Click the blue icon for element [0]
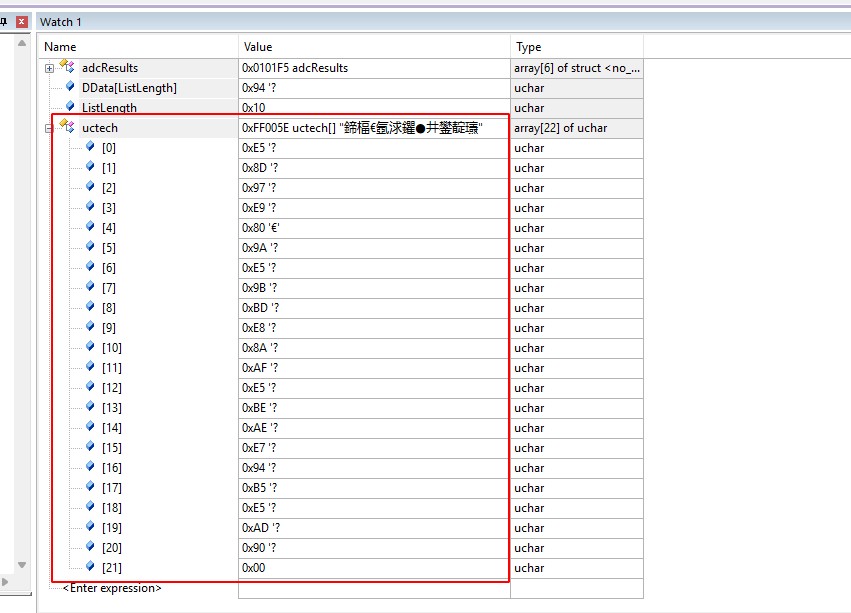This screenshot has height=613, width=851. tap(91, 148)
